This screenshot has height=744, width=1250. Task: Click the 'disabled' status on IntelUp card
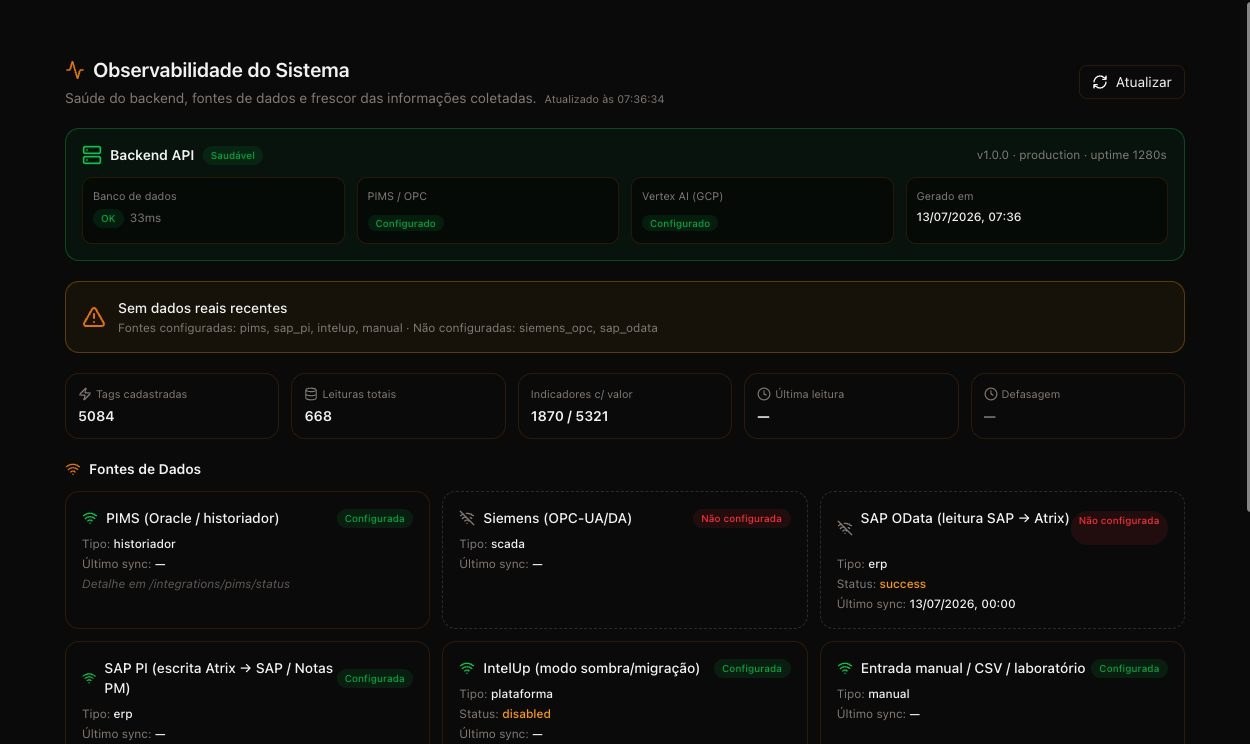pos(526,714)
